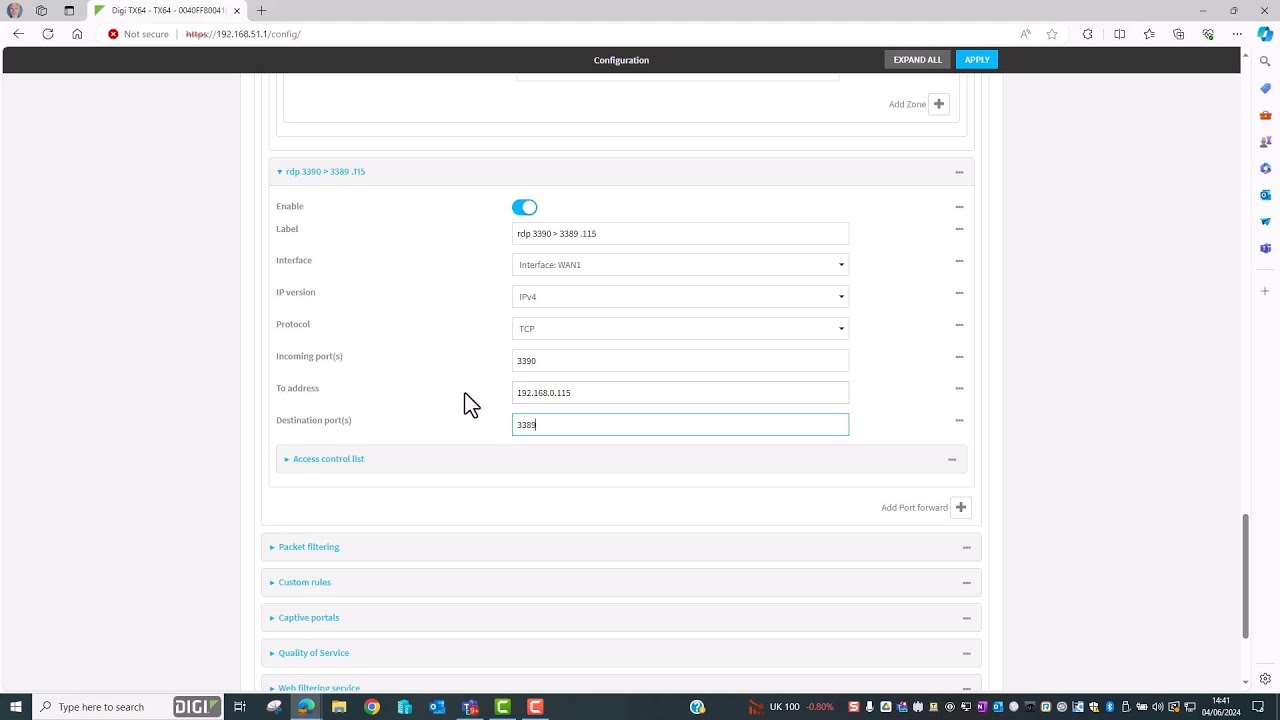Screen dimensions: 1280x720
Task: Open the Edge Settings and more menu
Action: pyautogui.click(x=1237, y=34)
